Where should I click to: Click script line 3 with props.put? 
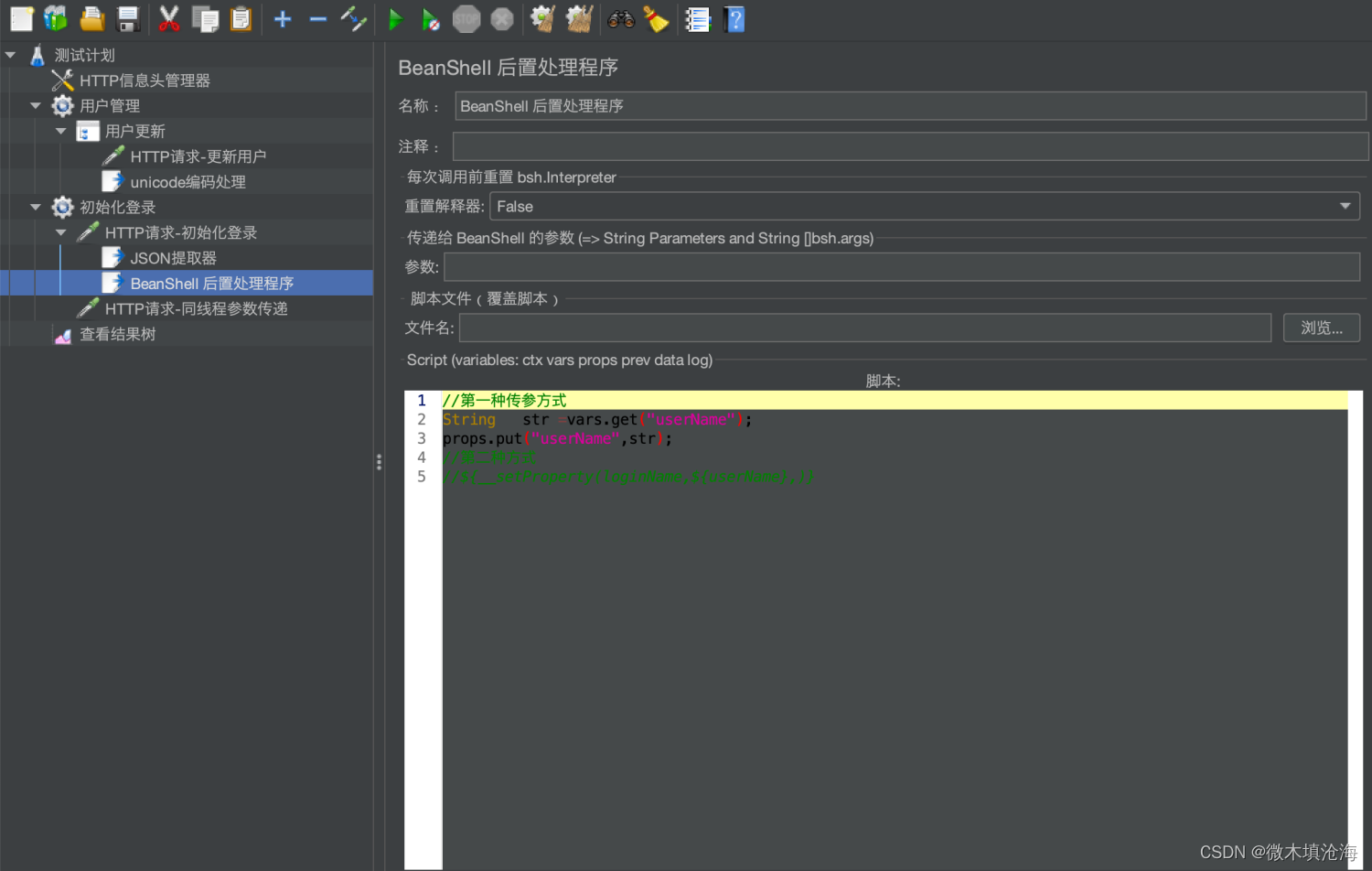(x=557, y=439)
